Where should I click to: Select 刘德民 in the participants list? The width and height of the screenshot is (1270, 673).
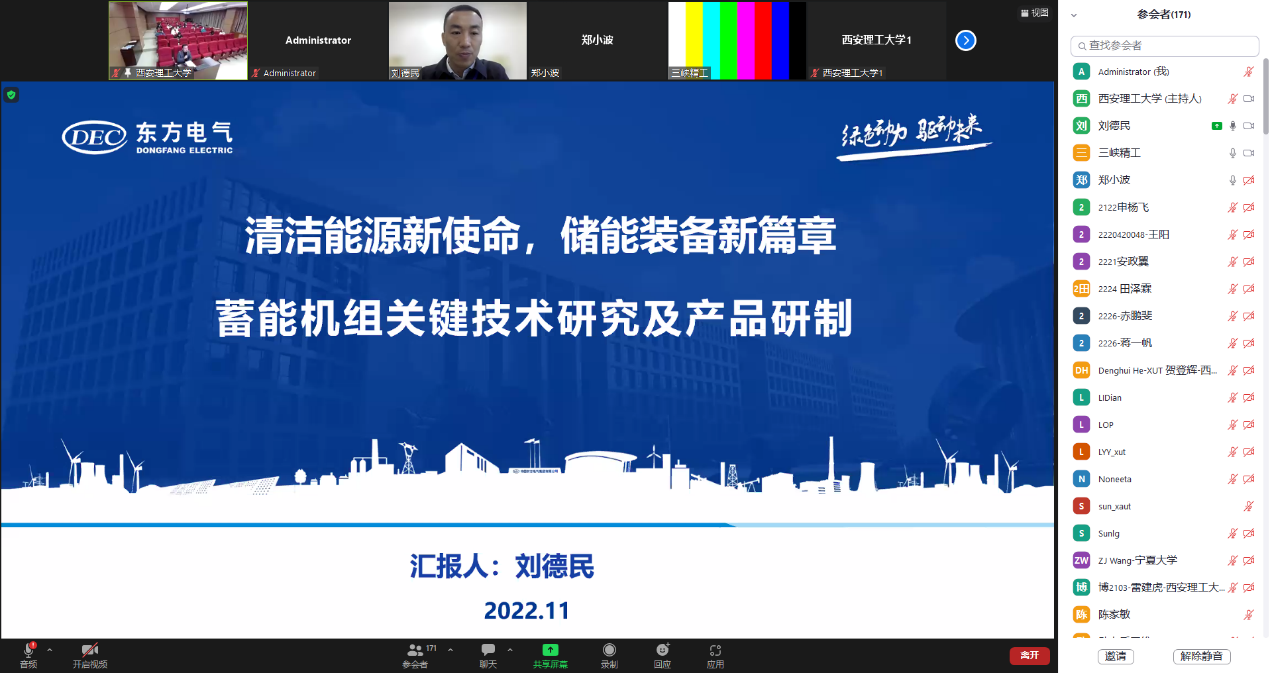[x=1114, y=126]
